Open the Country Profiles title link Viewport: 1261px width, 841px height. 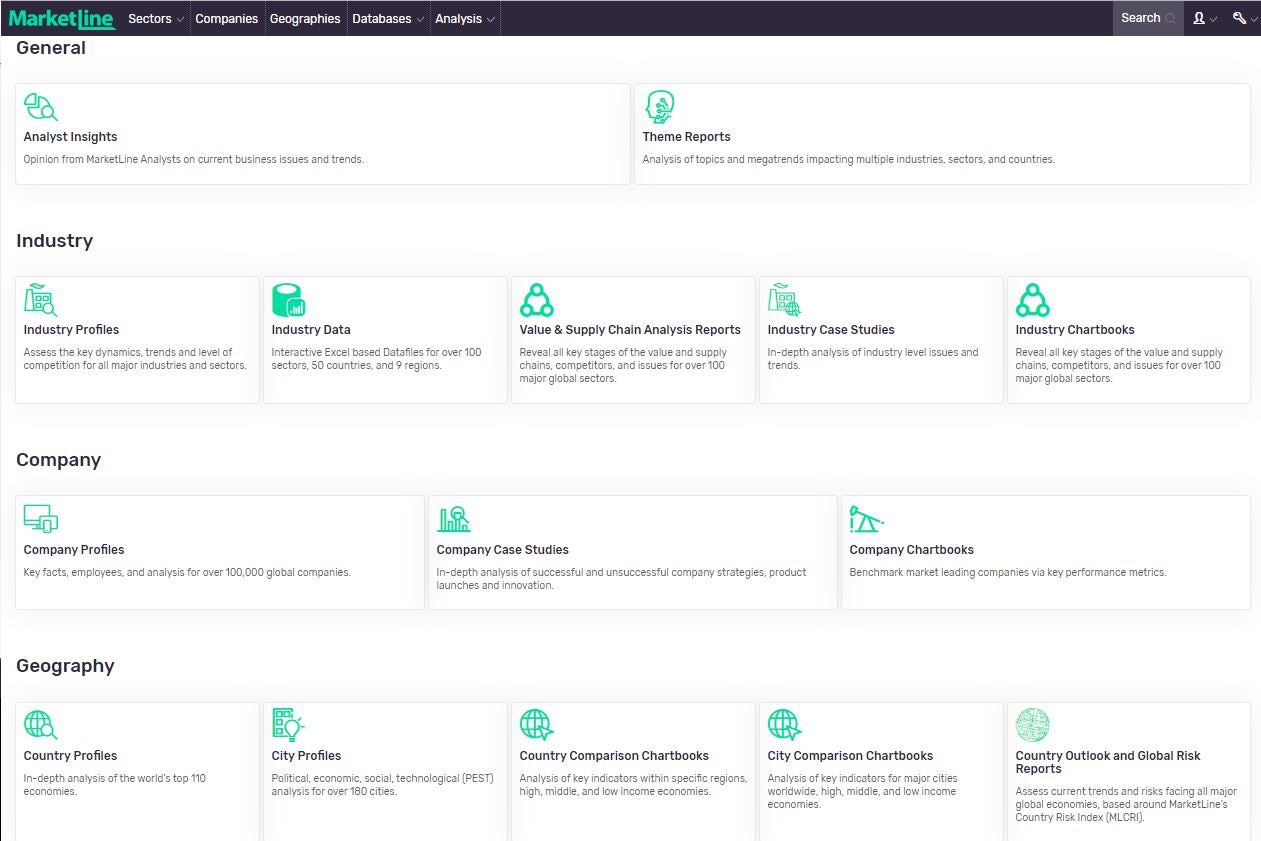pos(71,756)
